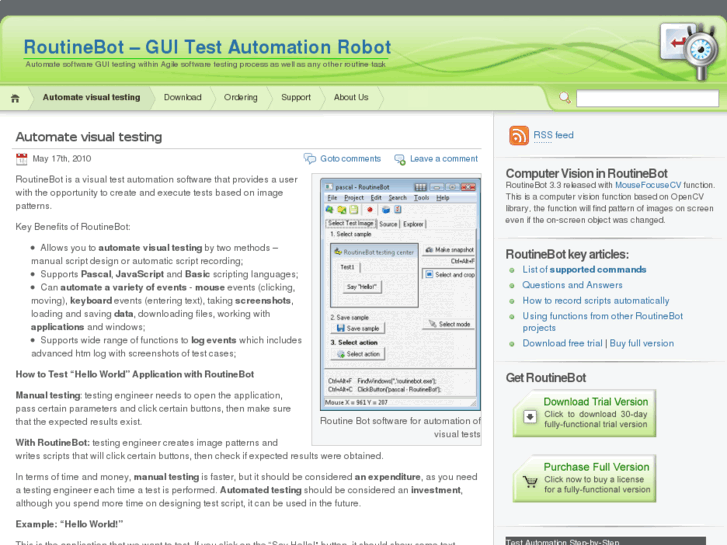Open the RoutineBot software screenshot thumbnail
This screenshot has width=727, height=545.
point(400,295)
